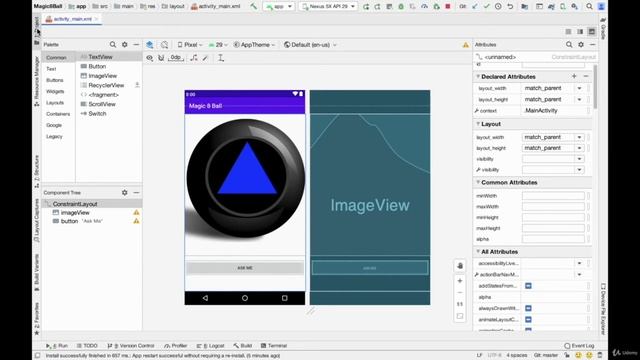This screenshot has height=360, width=640.
Task: Collapse the Common Attributes section
Action: click(x=478, y=182)
